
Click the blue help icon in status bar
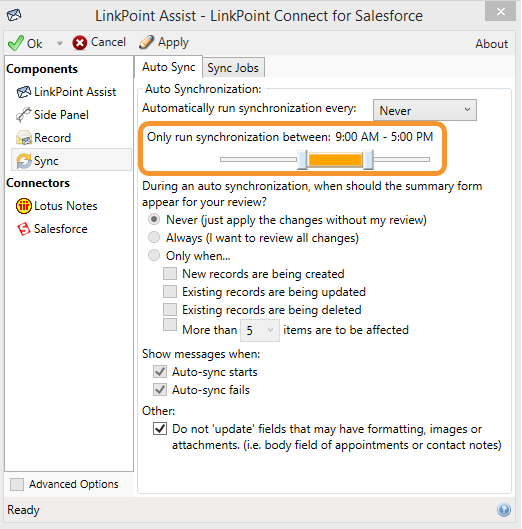click(x=504, y=509)
